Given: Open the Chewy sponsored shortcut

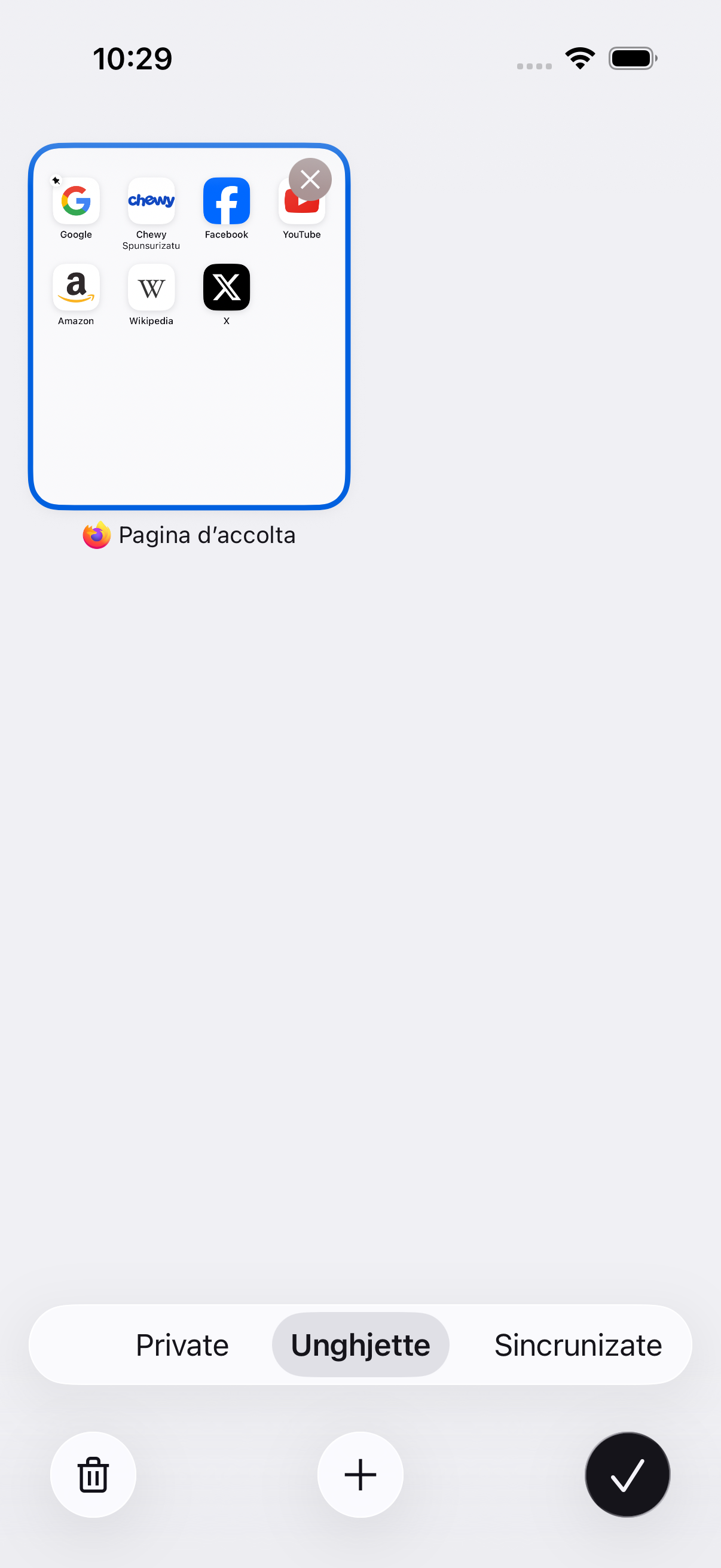Looking at the screenshot, I should pyautogui.click(x=151, y=201).
